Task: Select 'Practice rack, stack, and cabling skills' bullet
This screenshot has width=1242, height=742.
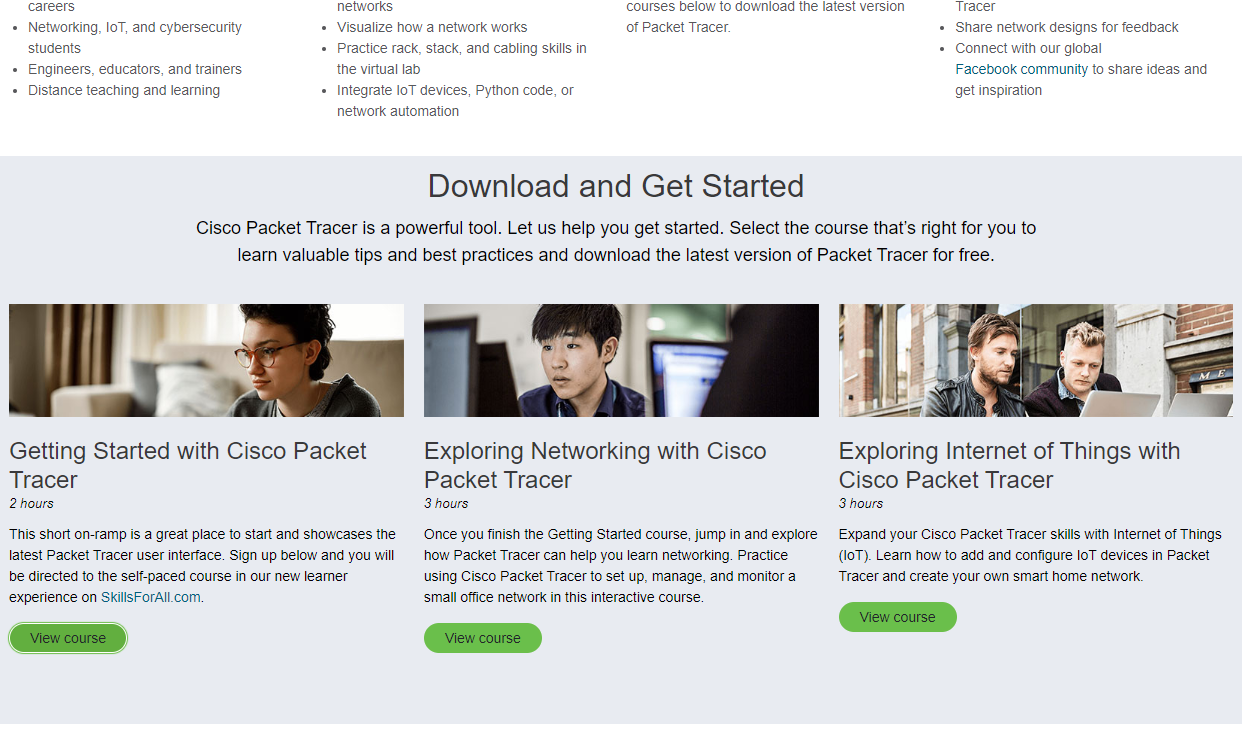Action: [x=462, y=58]
